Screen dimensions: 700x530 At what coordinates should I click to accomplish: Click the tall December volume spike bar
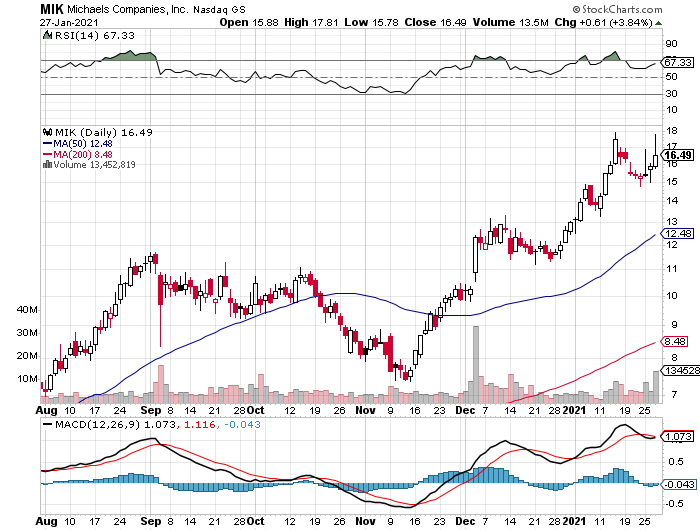click(476, 364)
